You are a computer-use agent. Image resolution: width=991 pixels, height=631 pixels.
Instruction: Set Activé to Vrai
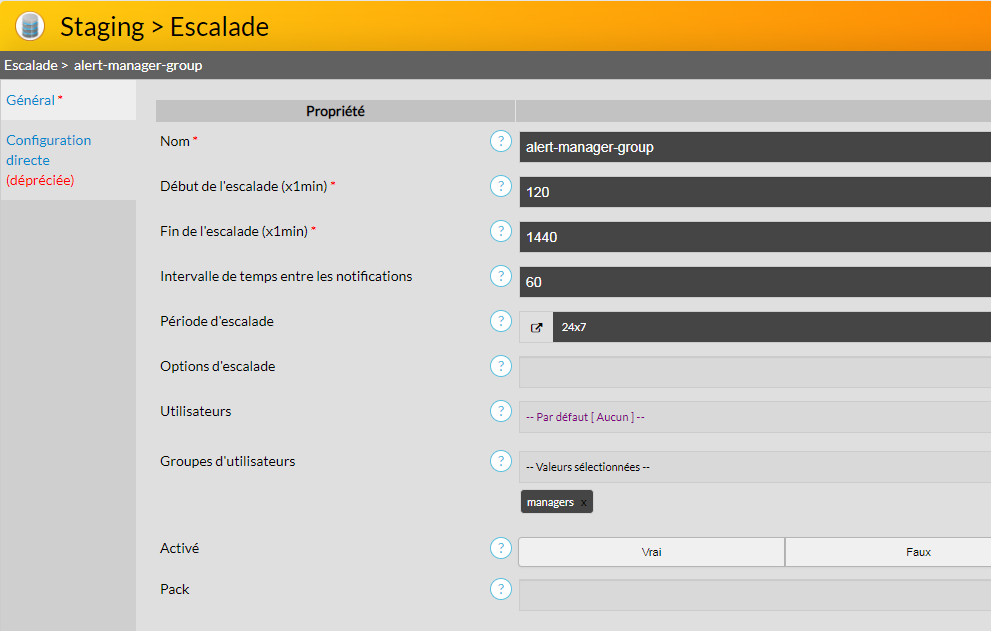[x=651, y=552]
